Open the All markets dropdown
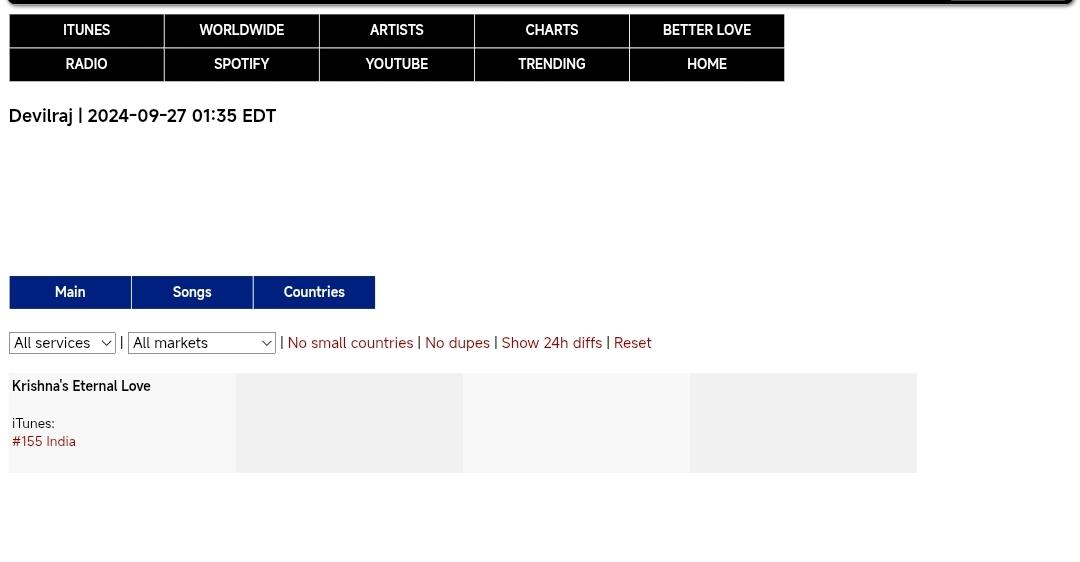1080x562 pixels. [201, 343]
